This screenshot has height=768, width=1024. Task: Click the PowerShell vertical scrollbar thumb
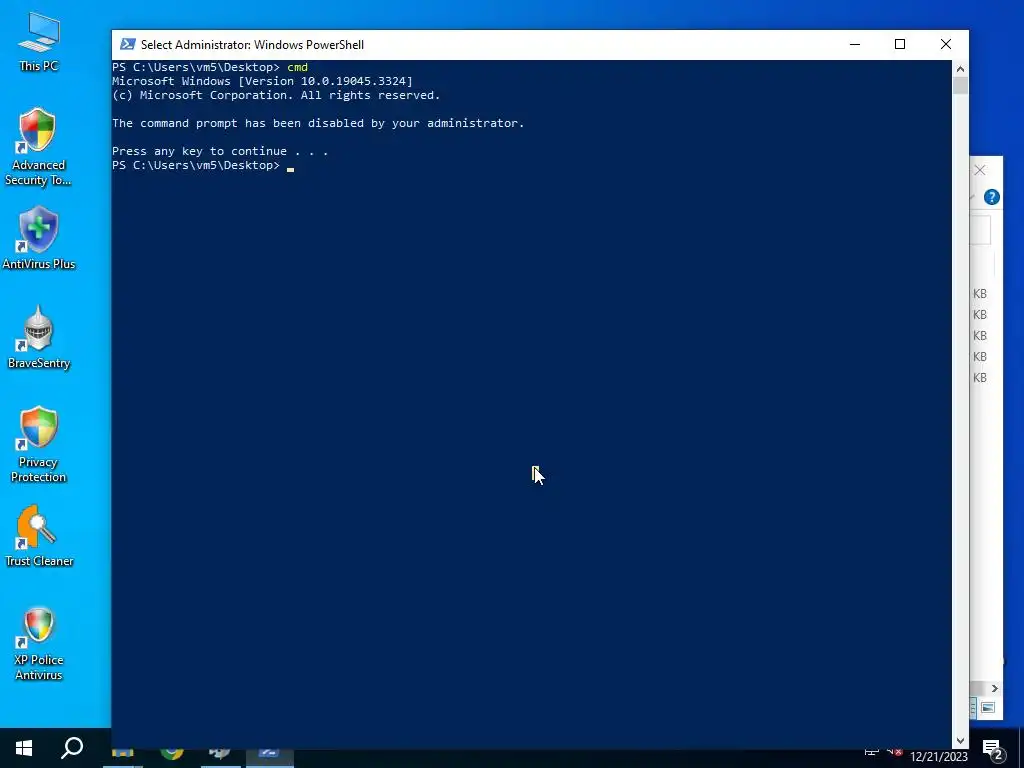click(960, 86)
